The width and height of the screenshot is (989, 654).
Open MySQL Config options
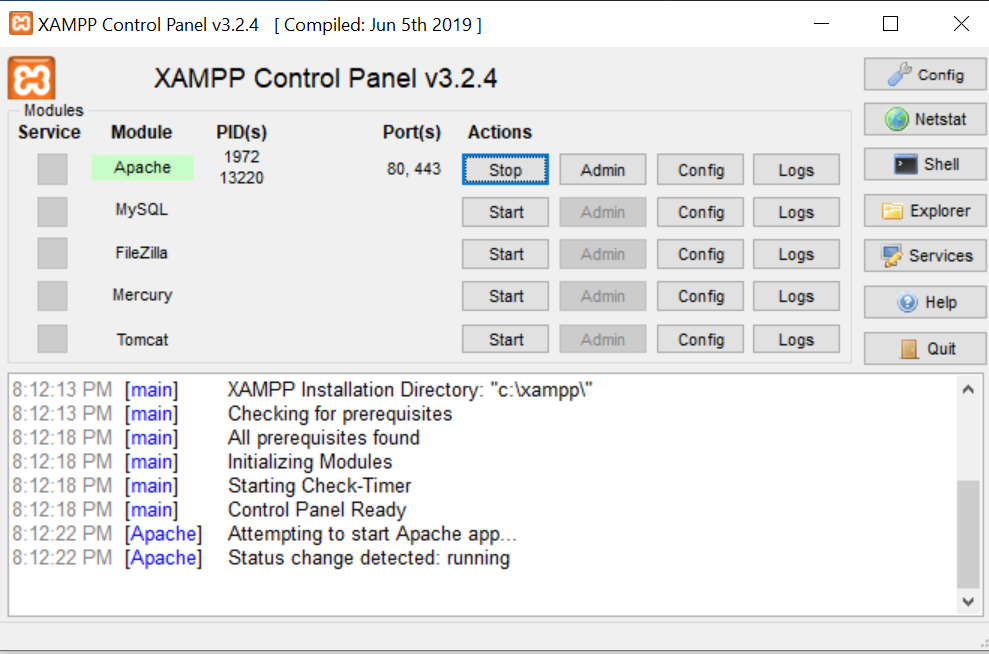click(x=700, y=212)
